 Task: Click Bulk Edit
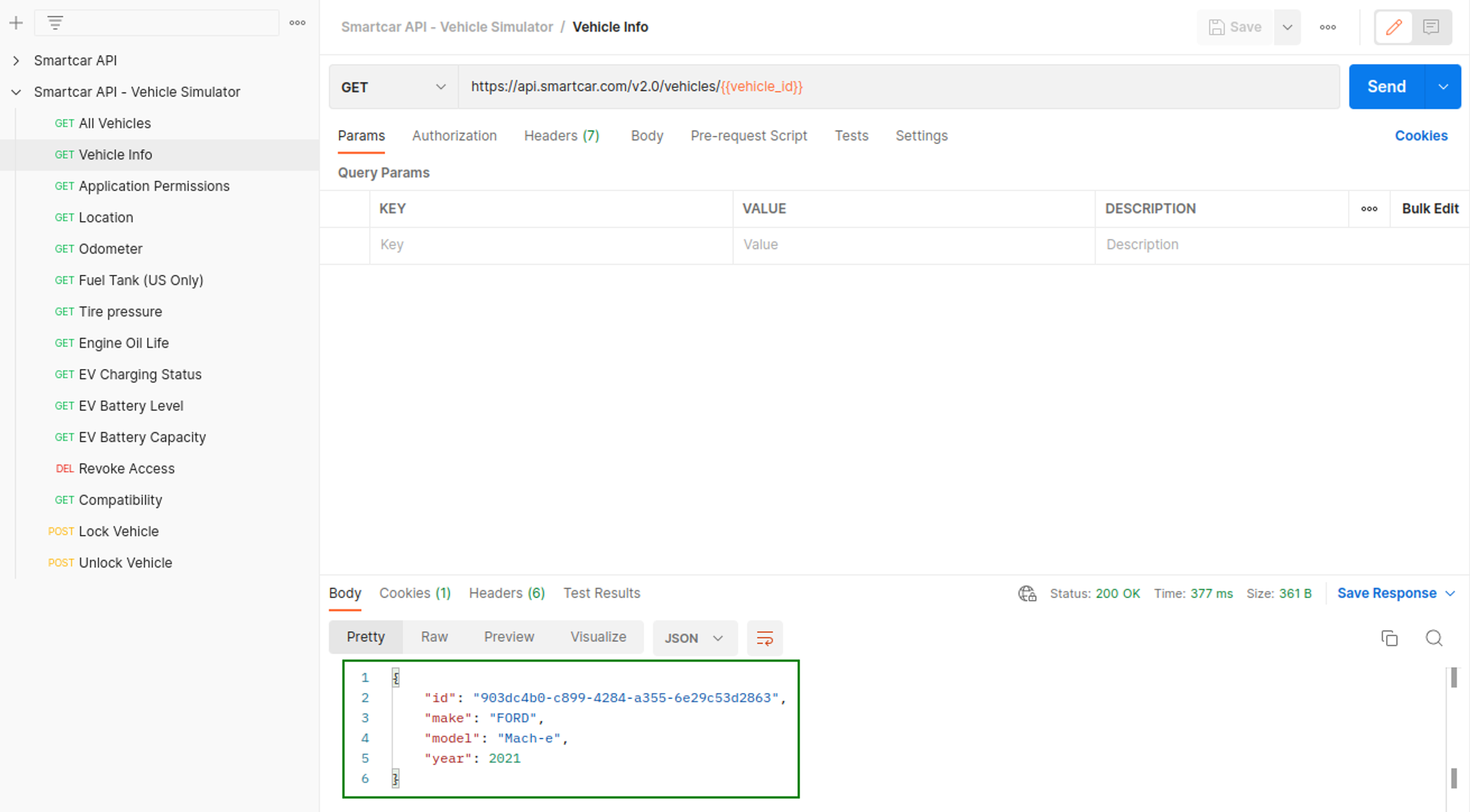(x=1430, y=209)
